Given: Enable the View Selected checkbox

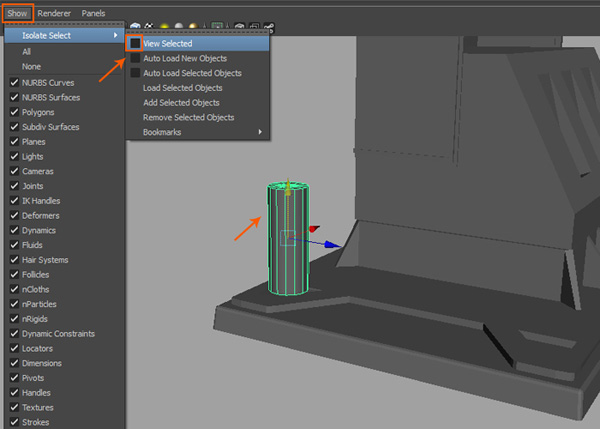Looking at the screenshot, I should tap(134, 44).
